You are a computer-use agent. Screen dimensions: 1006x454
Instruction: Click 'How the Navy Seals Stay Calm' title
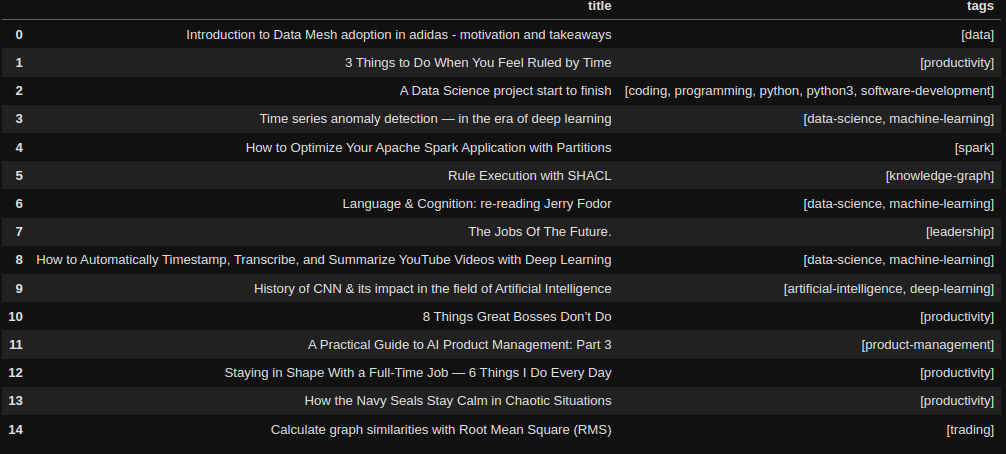pyautogui.click(x=457, y=401)
